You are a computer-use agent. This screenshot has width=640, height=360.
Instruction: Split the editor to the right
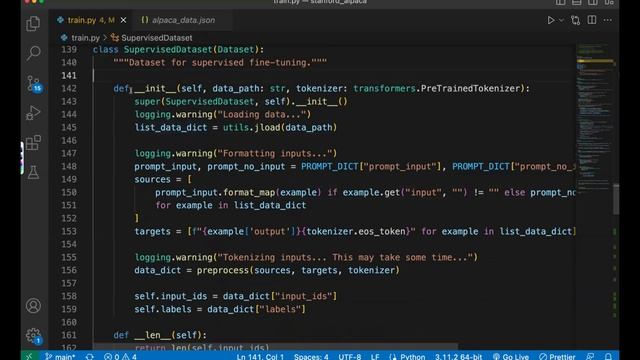click(x=592, y=20)
